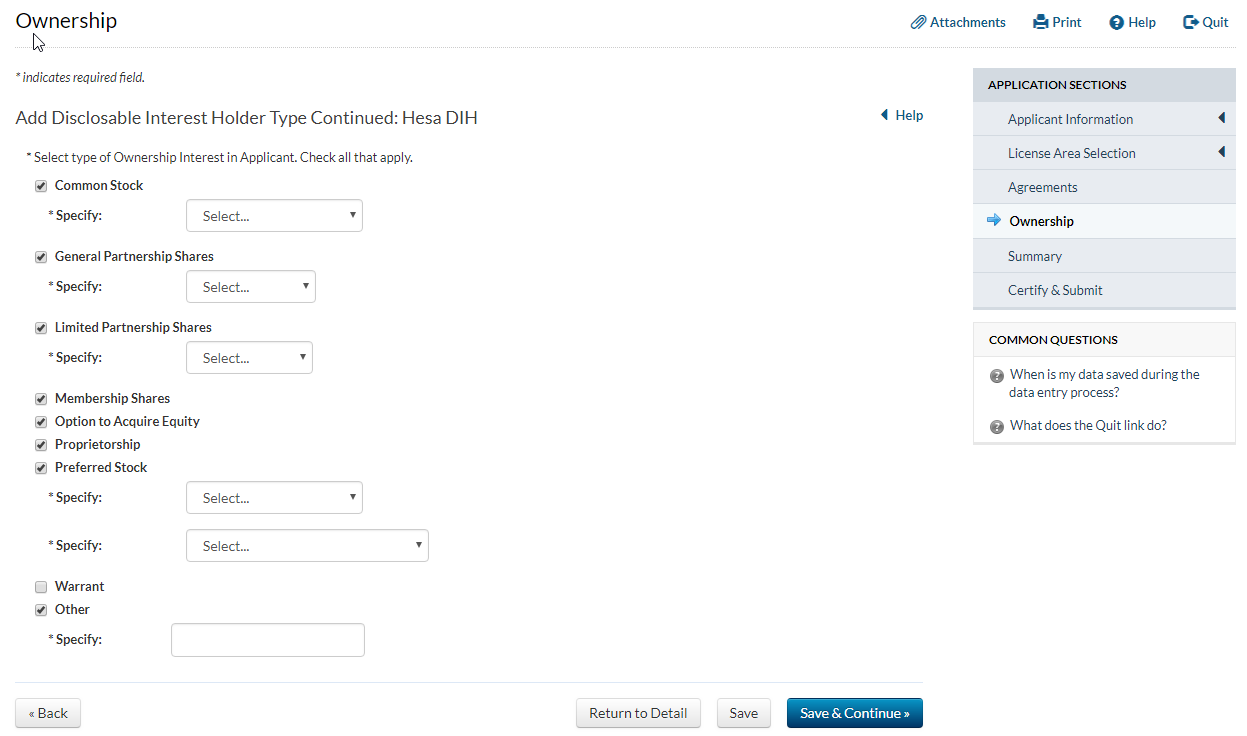Click the Print printer icon
The image size is (1247, 736).
[x=1041, y=22]
